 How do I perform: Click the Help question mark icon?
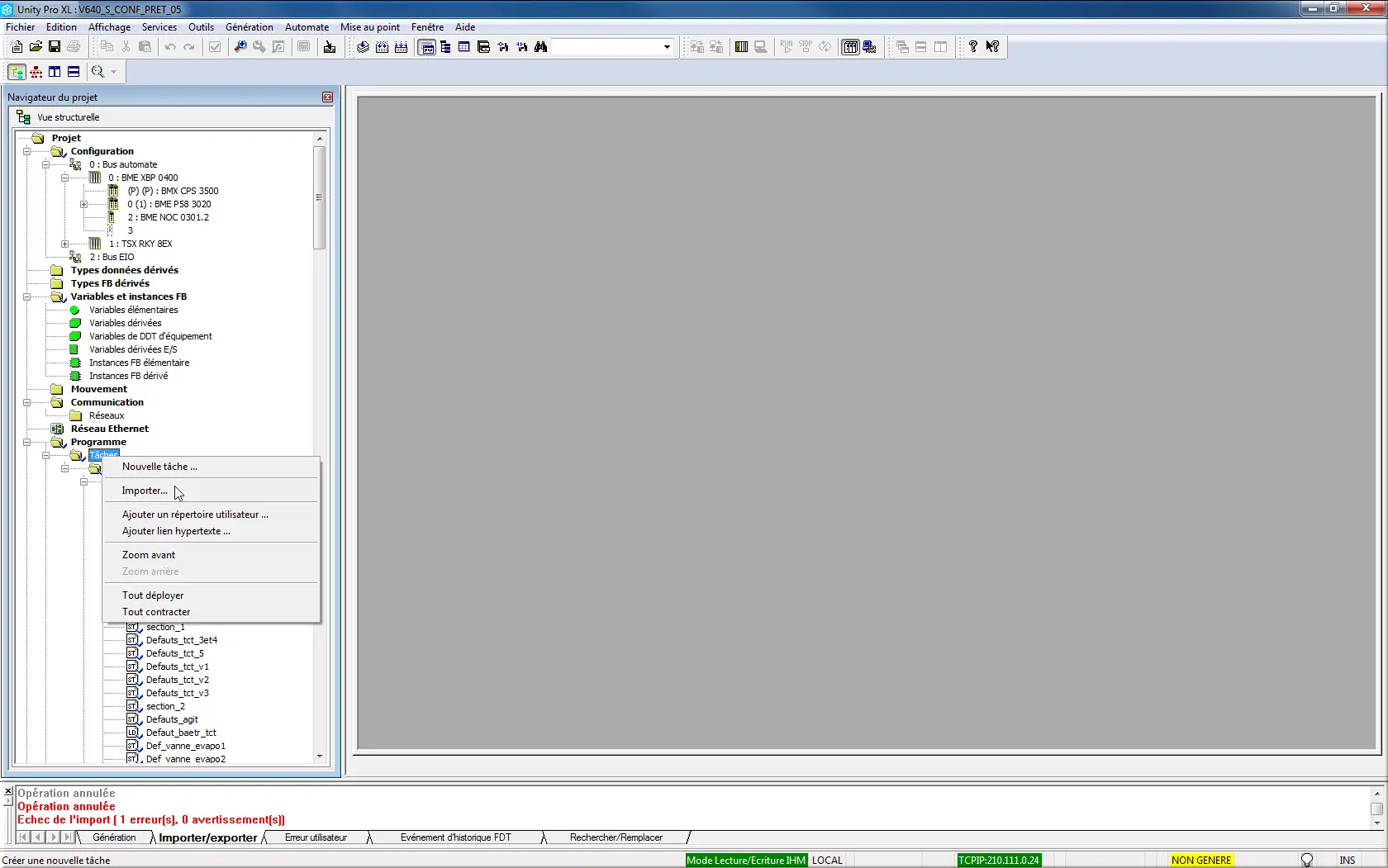coord(973,47)
